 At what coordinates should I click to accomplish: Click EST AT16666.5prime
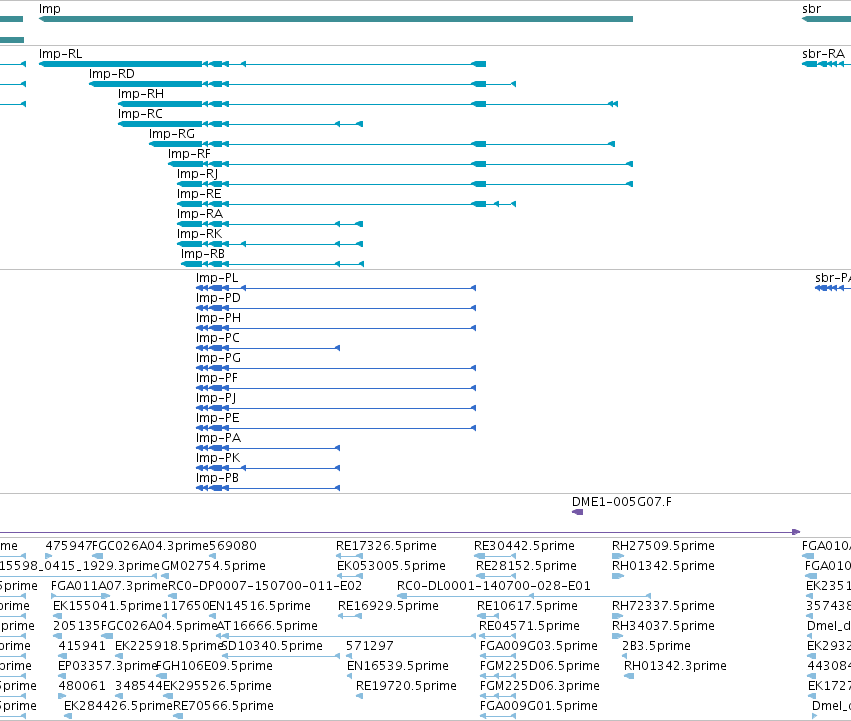(x=266, y=627)
